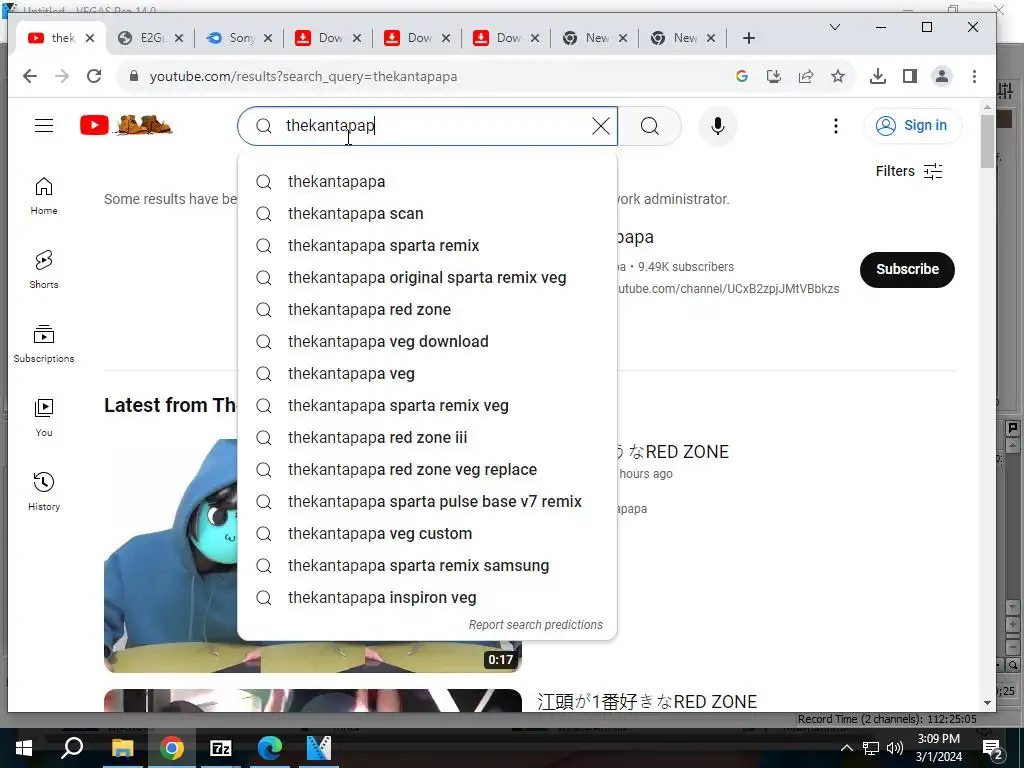Select thekantapapa sparta remix samsung
The height and width of the screenshot is (768, 1024).
427,566
